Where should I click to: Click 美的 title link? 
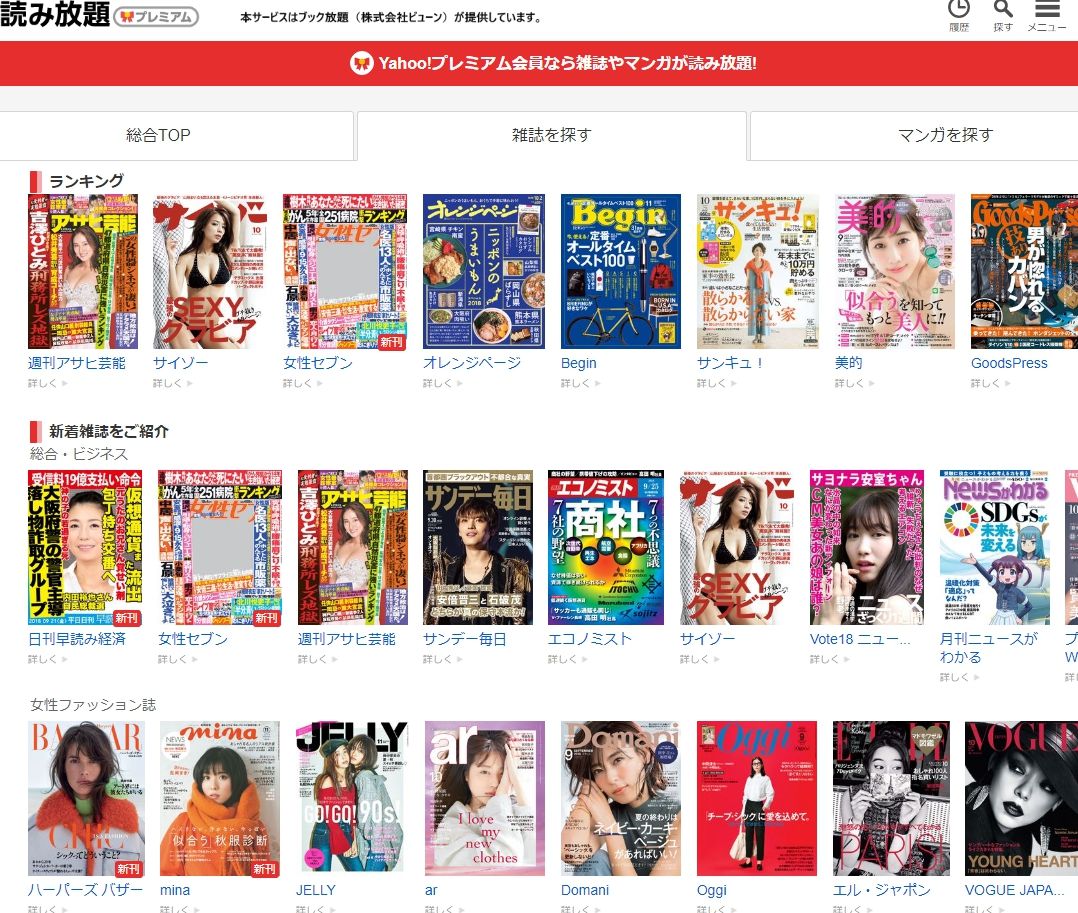point(848,363)
